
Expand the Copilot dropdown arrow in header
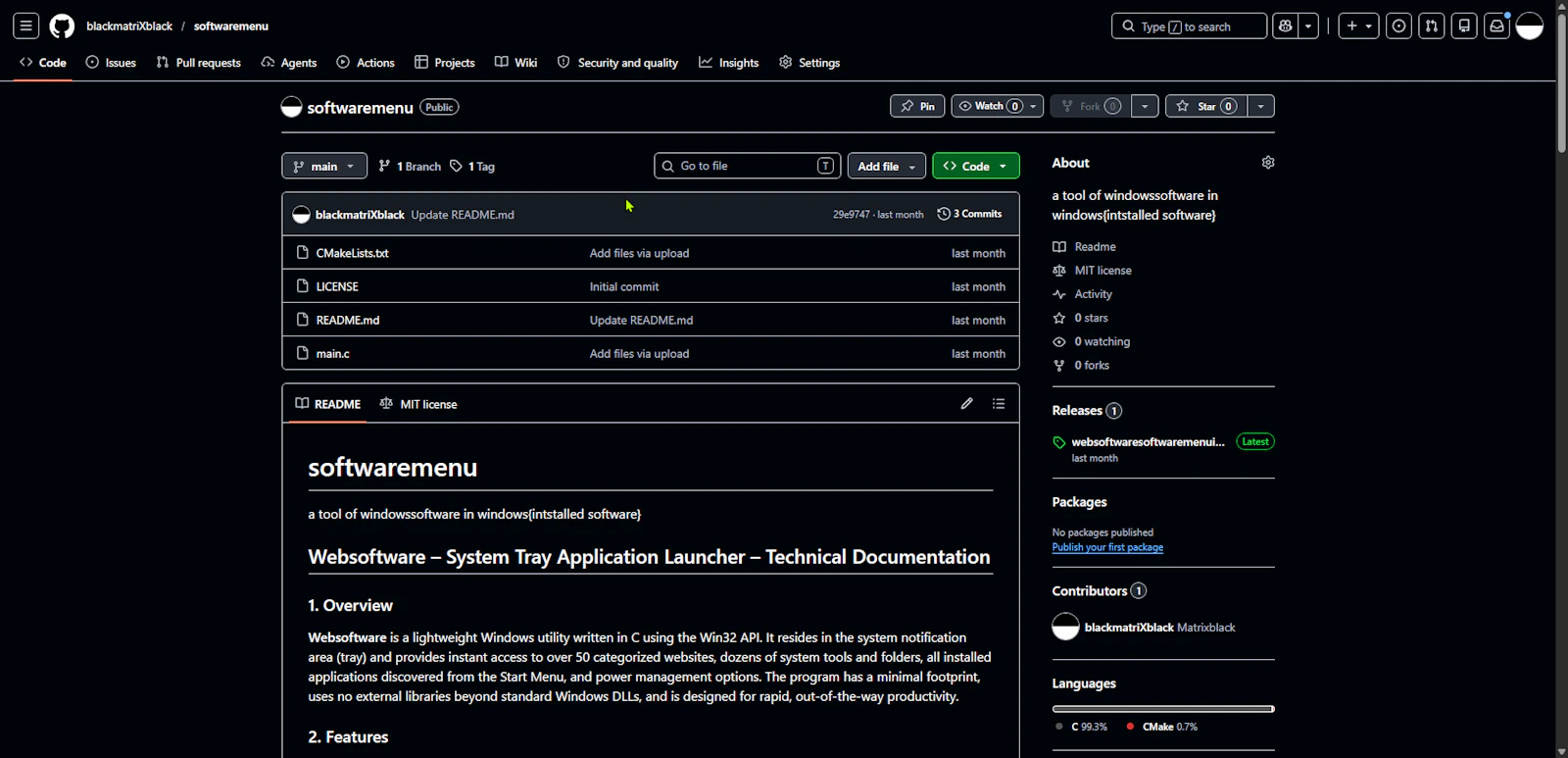coord(1308,26)
